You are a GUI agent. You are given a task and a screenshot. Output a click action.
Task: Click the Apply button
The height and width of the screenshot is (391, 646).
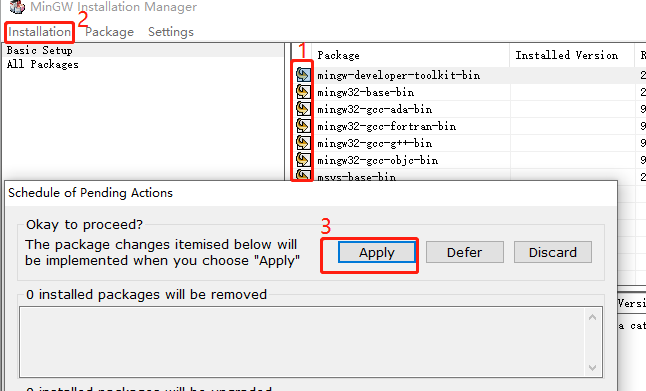pos(377,252)
